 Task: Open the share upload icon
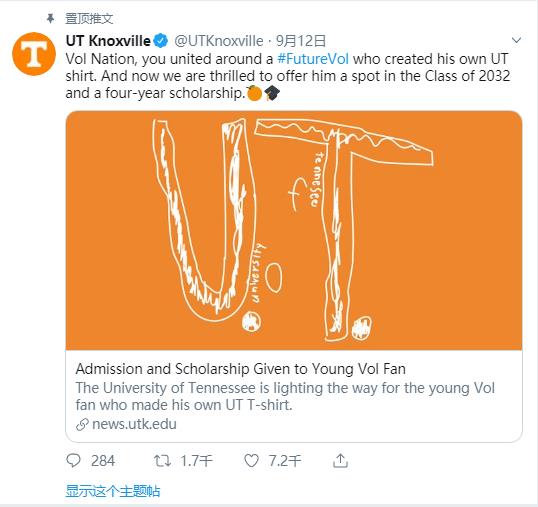[340, 461]
